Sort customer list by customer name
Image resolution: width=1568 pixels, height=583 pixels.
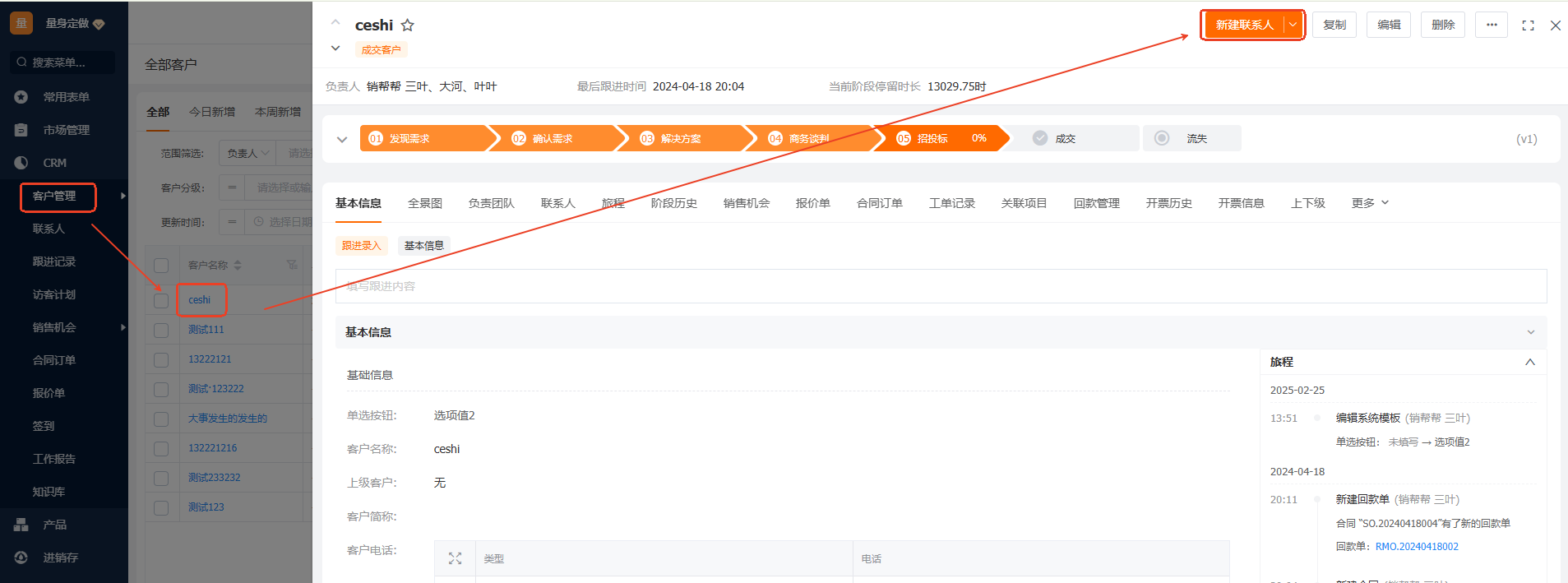tap(238, 266)
